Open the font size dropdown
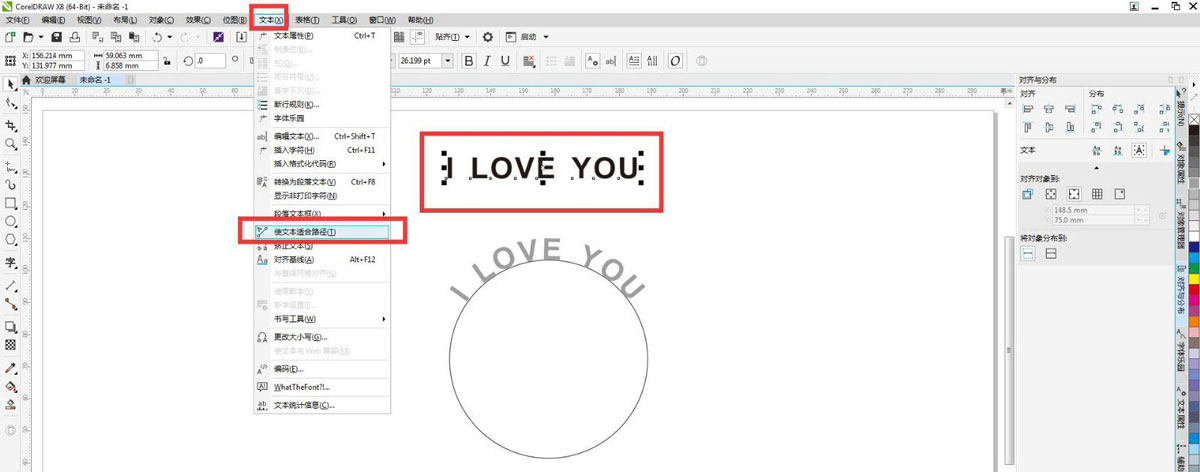This screenshot has width=1200, height=472. (447, 61)
